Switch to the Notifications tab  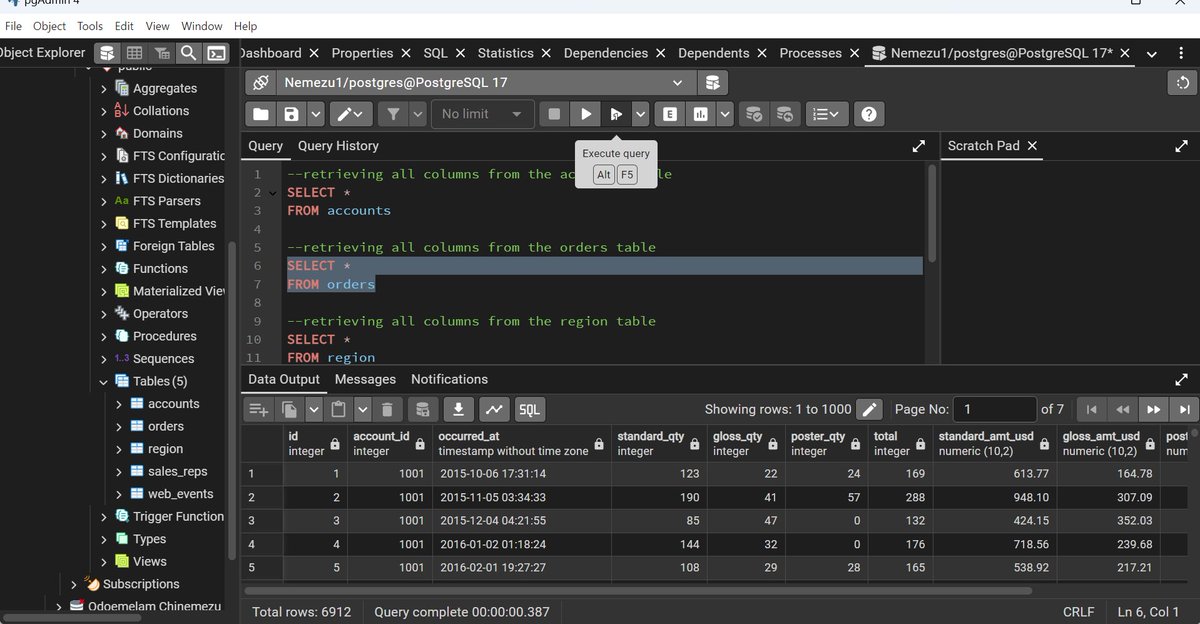pos(449,379)
